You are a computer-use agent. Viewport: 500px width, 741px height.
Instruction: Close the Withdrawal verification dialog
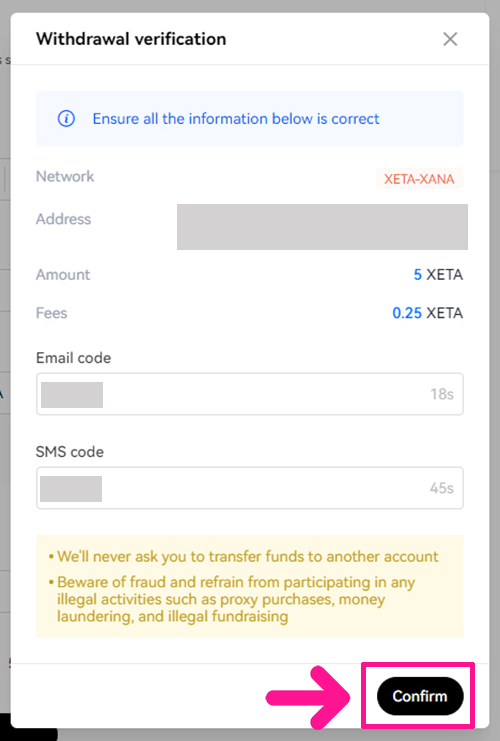tap(450, 39)
